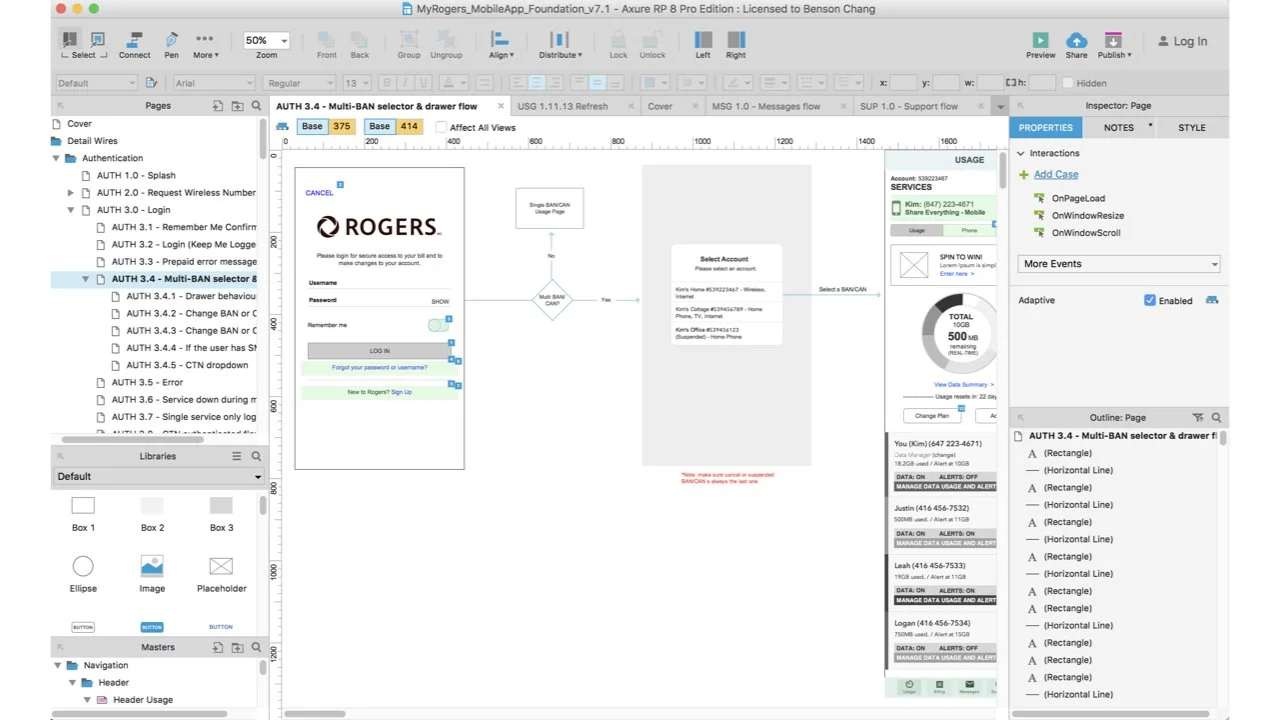Toggle the Left panel visibility
The image size is (1280, 720).
703,44
